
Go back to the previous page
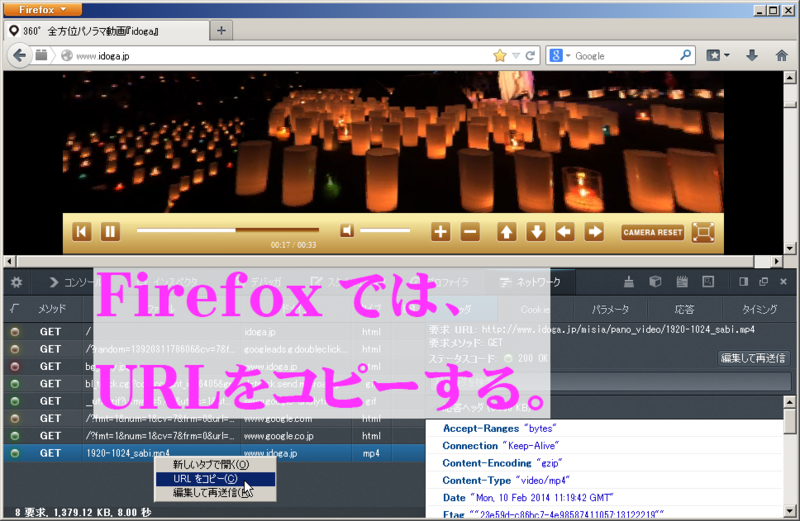click(x=19, y=55)
